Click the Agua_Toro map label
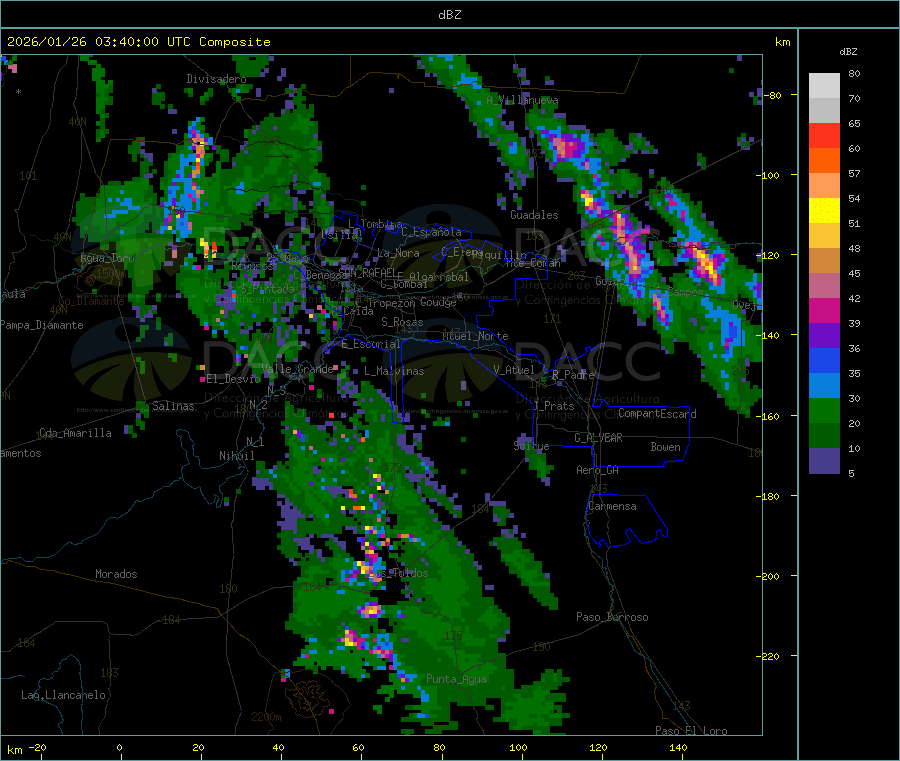 [107, 258]
